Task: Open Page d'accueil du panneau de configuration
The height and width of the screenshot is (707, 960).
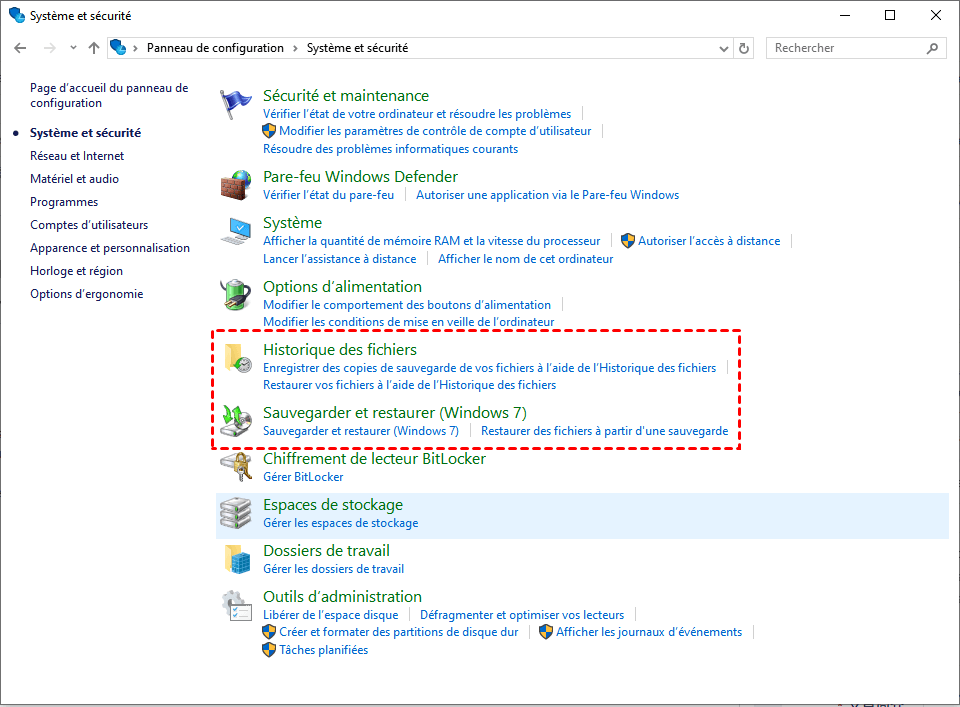Action: 109,95
